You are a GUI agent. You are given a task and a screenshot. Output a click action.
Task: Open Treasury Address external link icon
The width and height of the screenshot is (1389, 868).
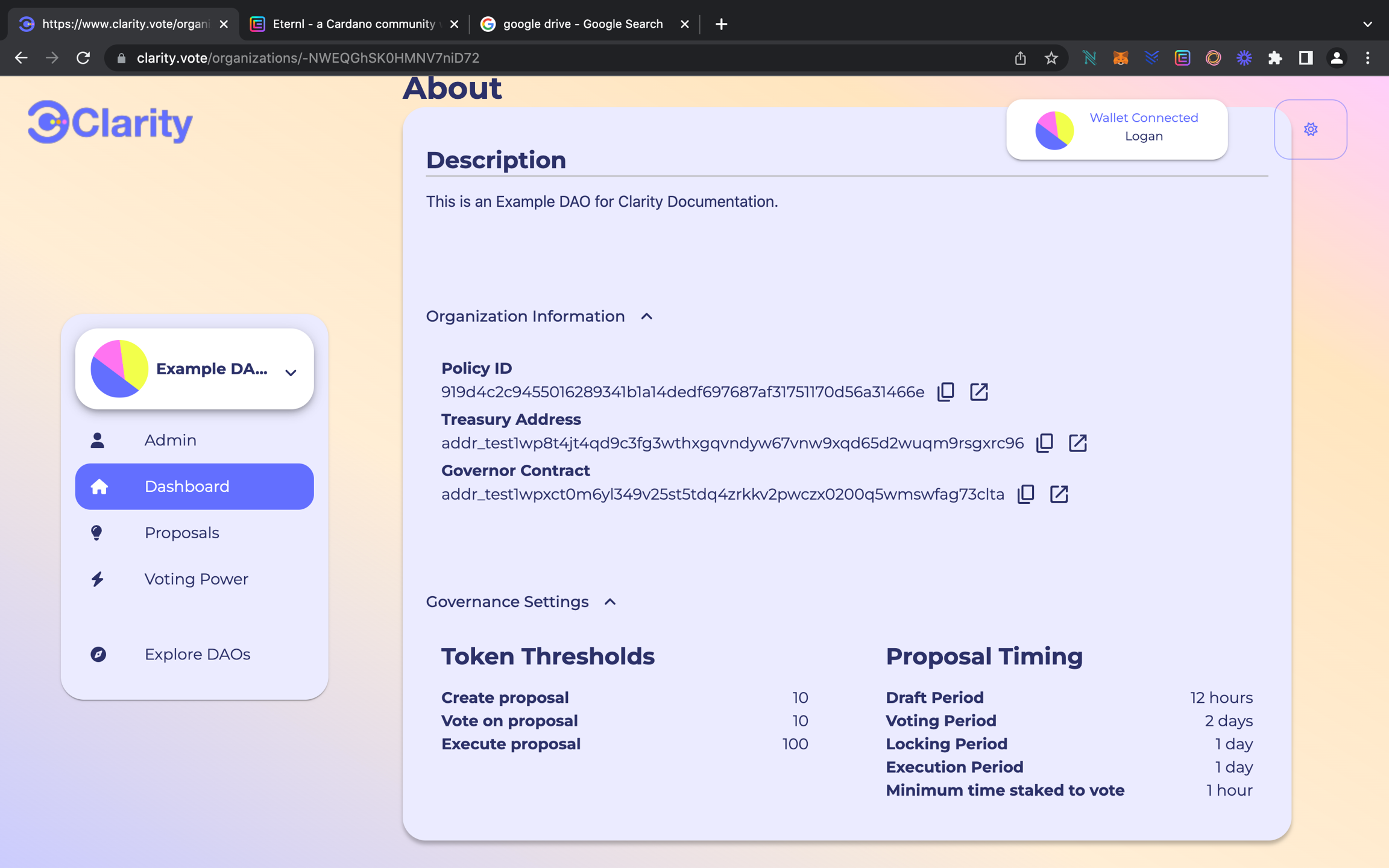(1077, 443)
